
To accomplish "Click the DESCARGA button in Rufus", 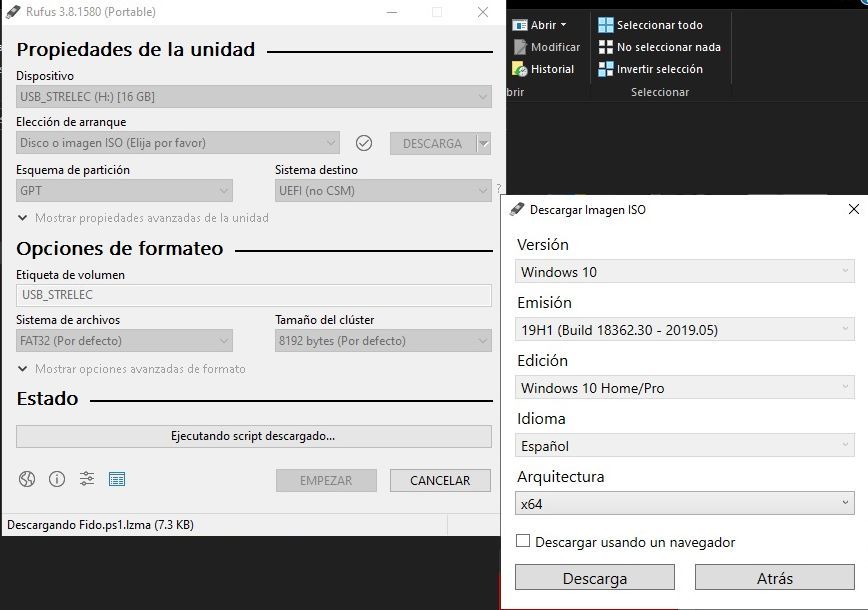I will [432, 143].
